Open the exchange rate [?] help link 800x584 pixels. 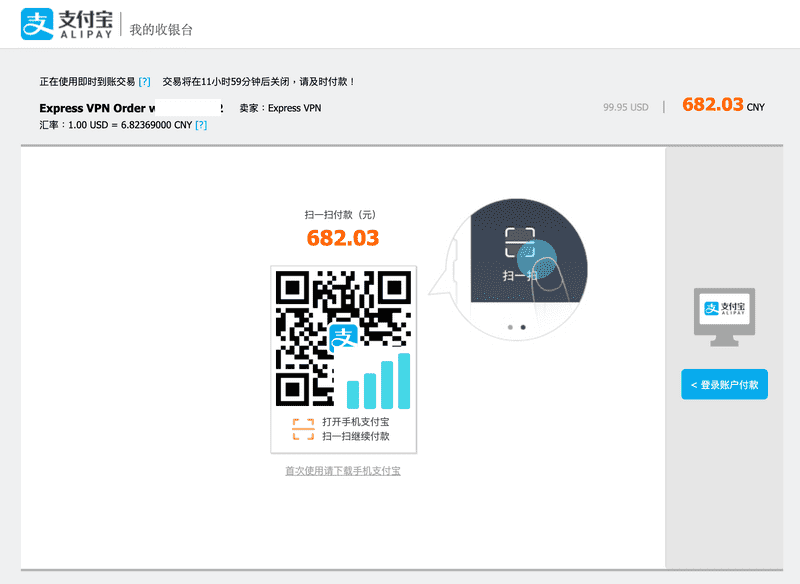[201, 125]
